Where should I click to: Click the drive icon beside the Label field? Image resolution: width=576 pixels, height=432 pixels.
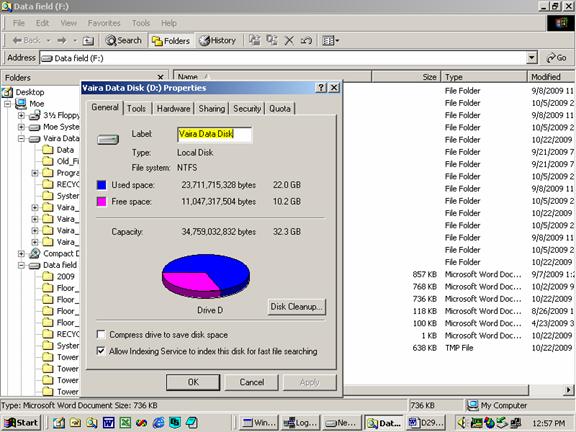coord(108,139)
